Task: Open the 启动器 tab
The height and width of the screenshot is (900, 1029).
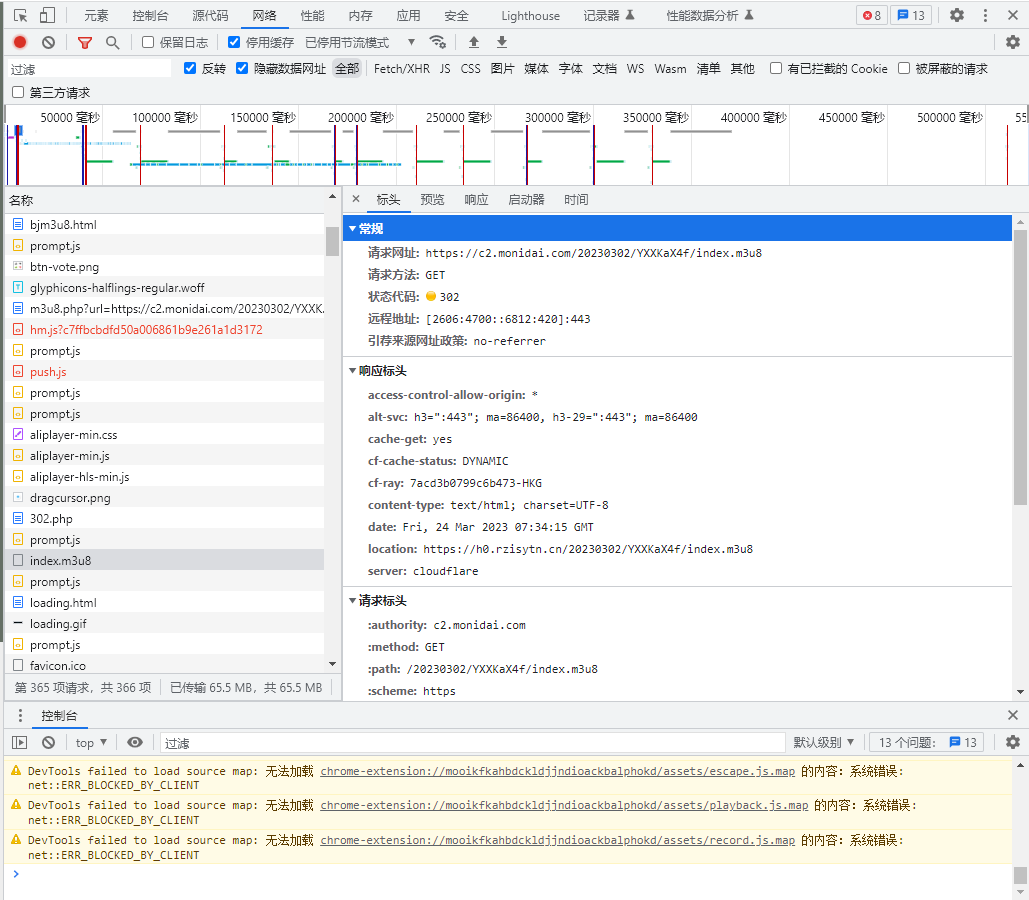Action: (526, 200)
